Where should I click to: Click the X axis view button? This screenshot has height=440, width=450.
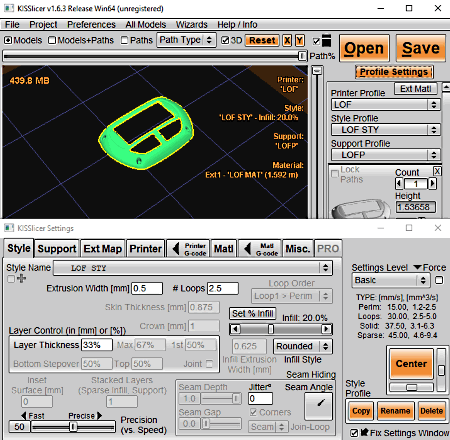tap(287, 41)
